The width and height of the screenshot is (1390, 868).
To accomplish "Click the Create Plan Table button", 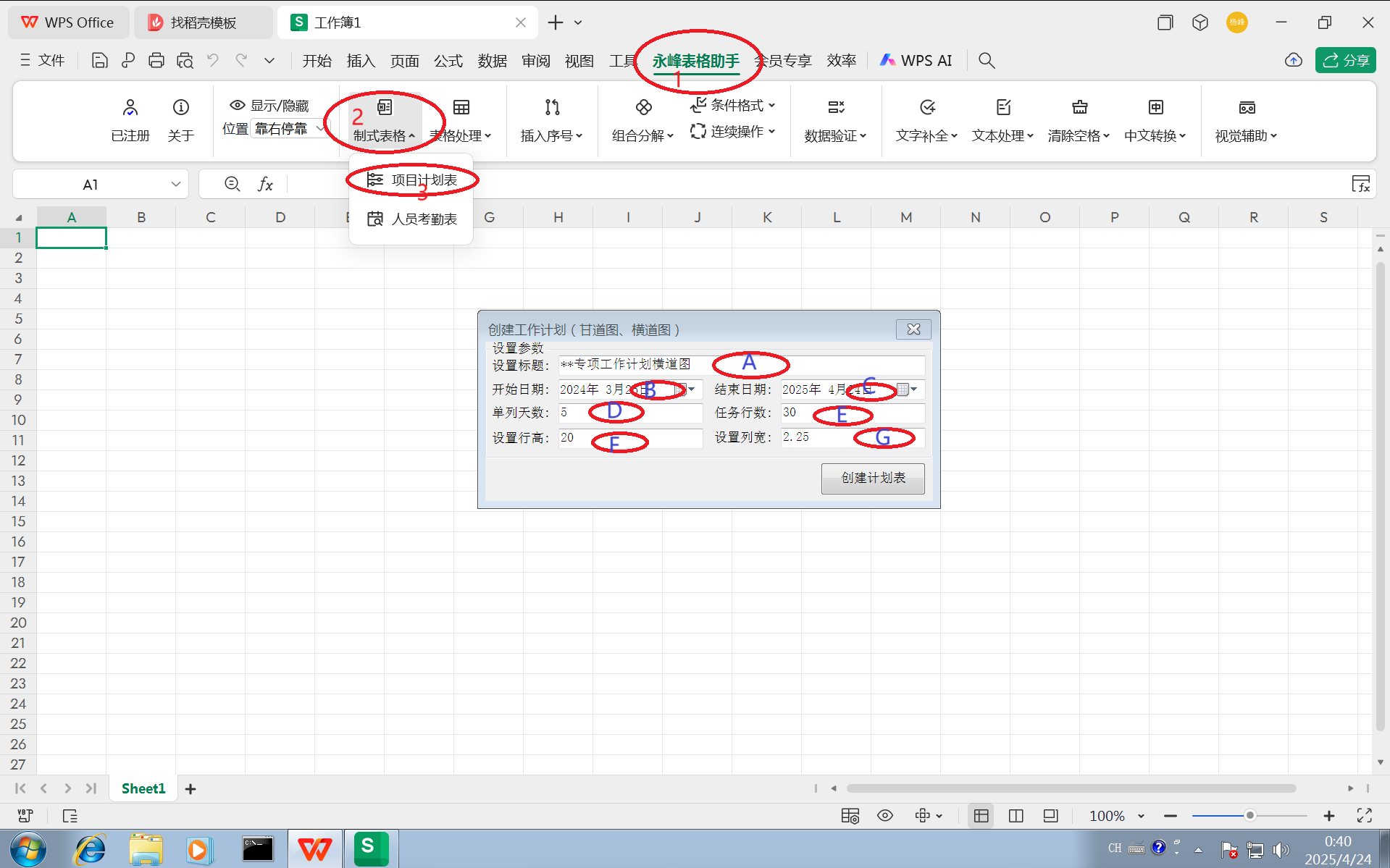I will pos(872,479).
